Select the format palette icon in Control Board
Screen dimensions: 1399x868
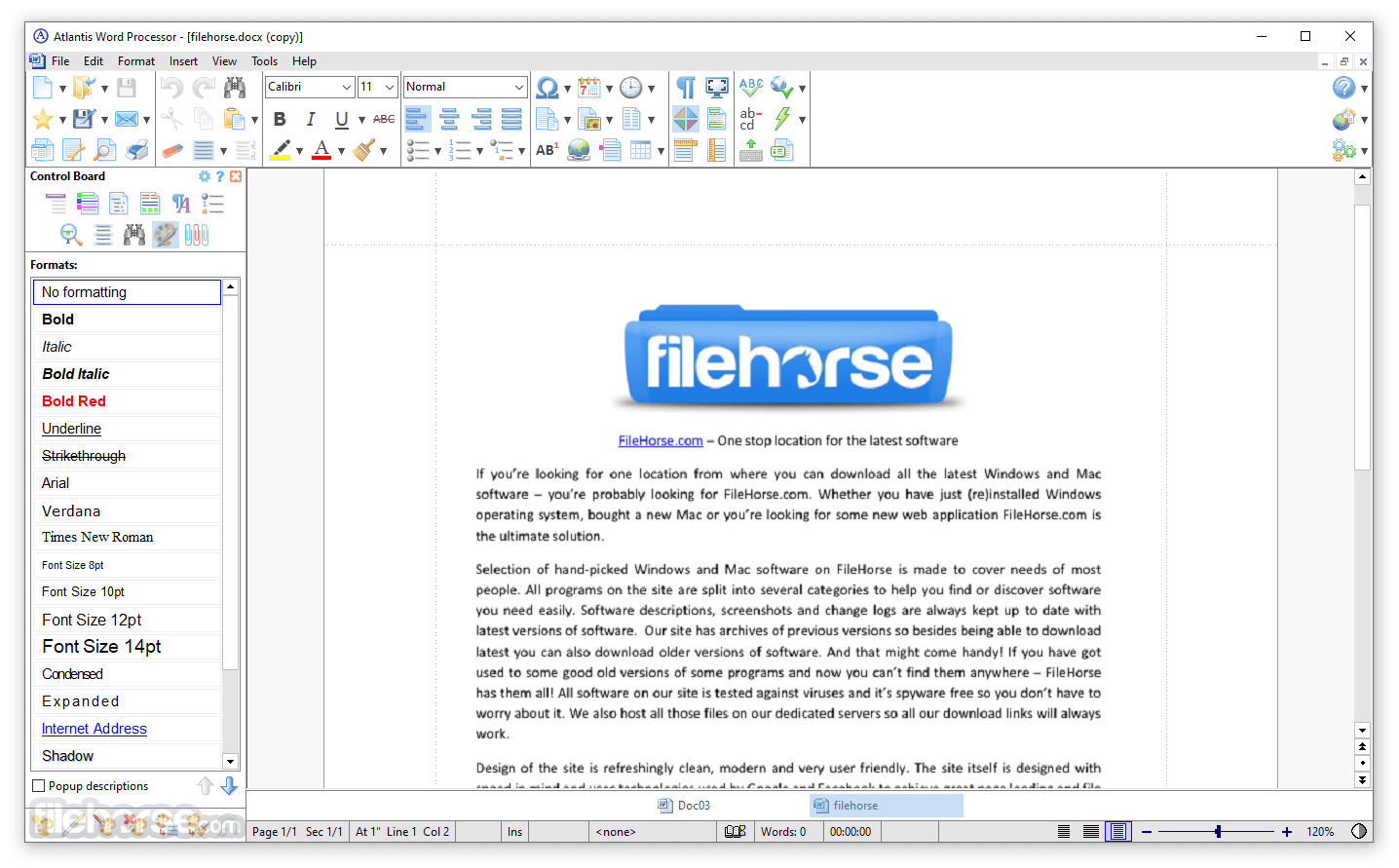[x=166, y=234]
